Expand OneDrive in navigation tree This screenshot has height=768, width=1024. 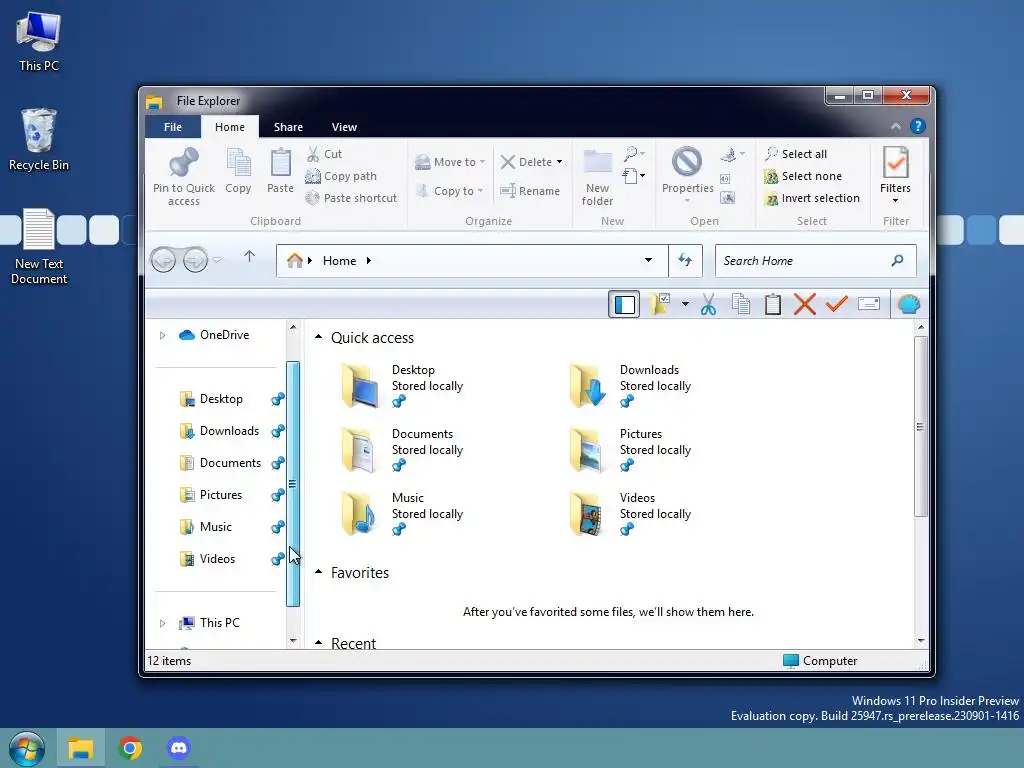[162, 335]
